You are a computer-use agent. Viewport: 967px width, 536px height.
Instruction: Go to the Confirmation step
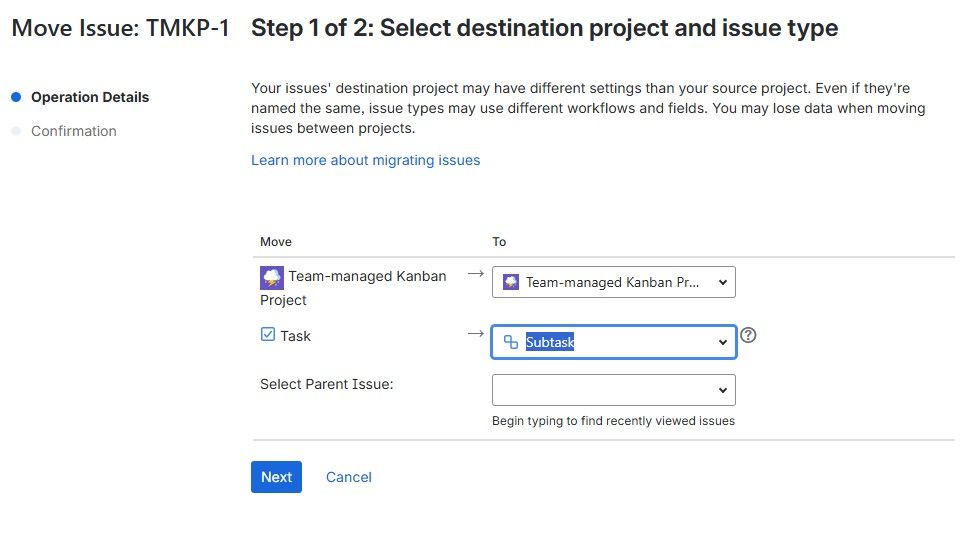tap(74, 131)
